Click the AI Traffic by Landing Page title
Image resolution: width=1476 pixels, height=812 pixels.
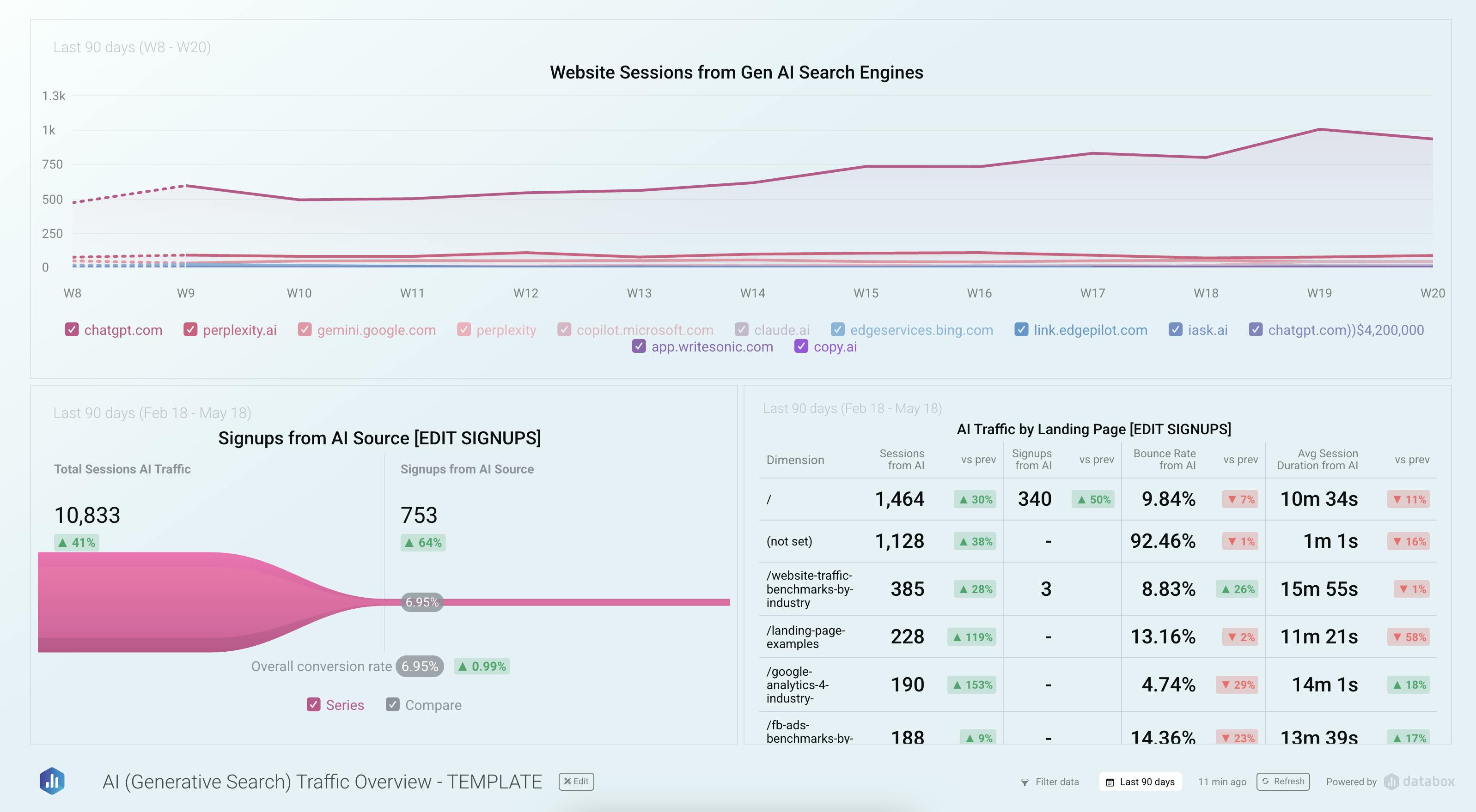pyautogui.click(x=1094, y=429)
